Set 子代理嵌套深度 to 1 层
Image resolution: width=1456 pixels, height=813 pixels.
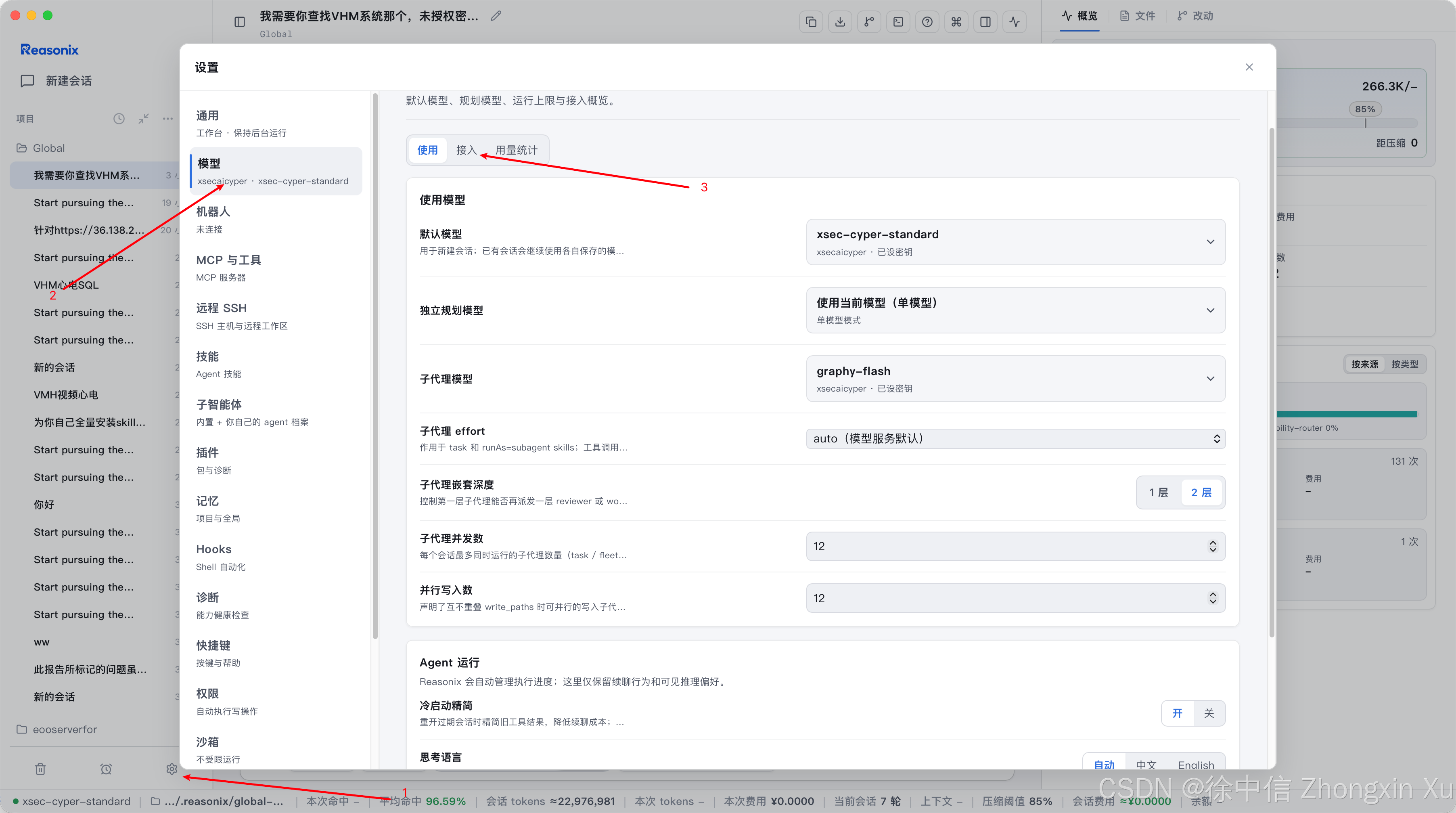click(x=1159, y=492)
